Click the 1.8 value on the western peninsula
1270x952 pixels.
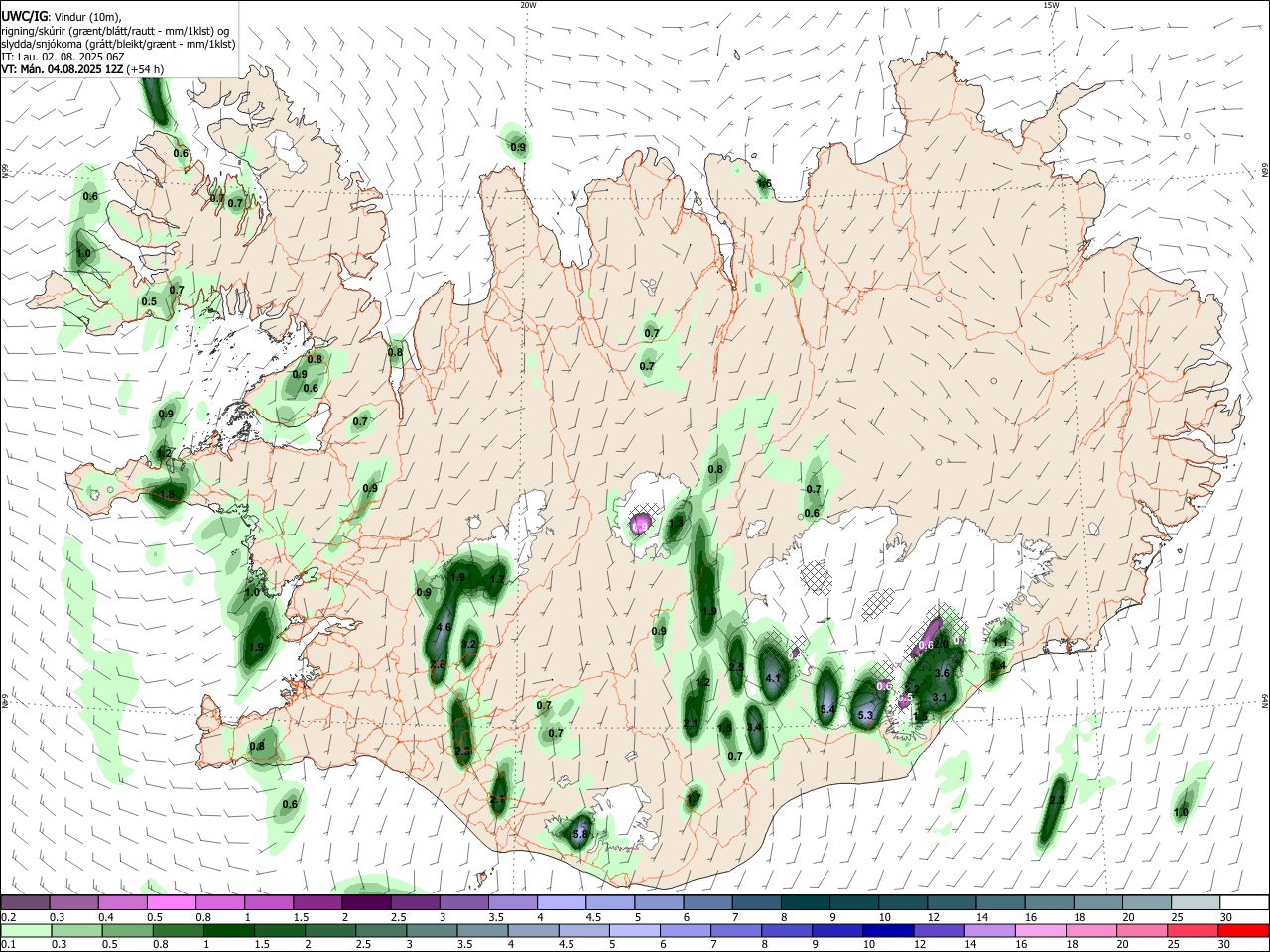pyautogui.click(x=168, y=494)
